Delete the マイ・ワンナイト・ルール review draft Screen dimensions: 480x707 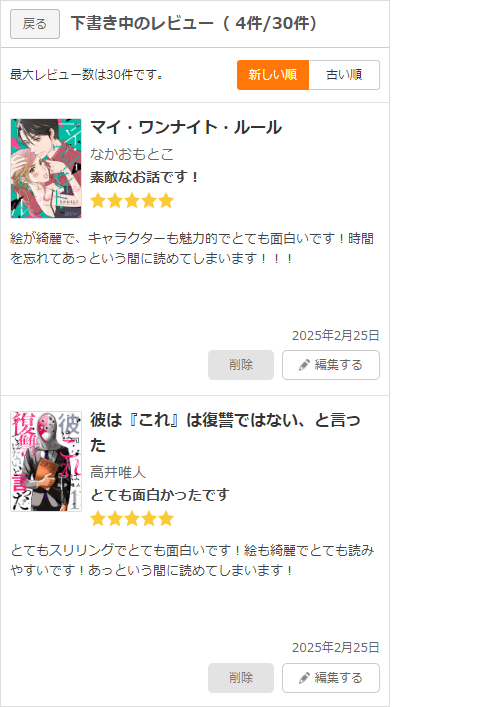(x=241, y=365)
